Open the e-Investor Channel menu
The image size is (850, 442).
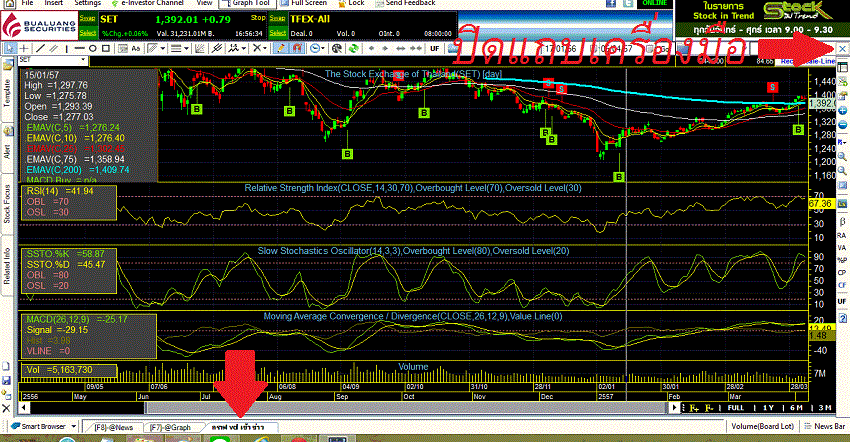tap(147, 3)
